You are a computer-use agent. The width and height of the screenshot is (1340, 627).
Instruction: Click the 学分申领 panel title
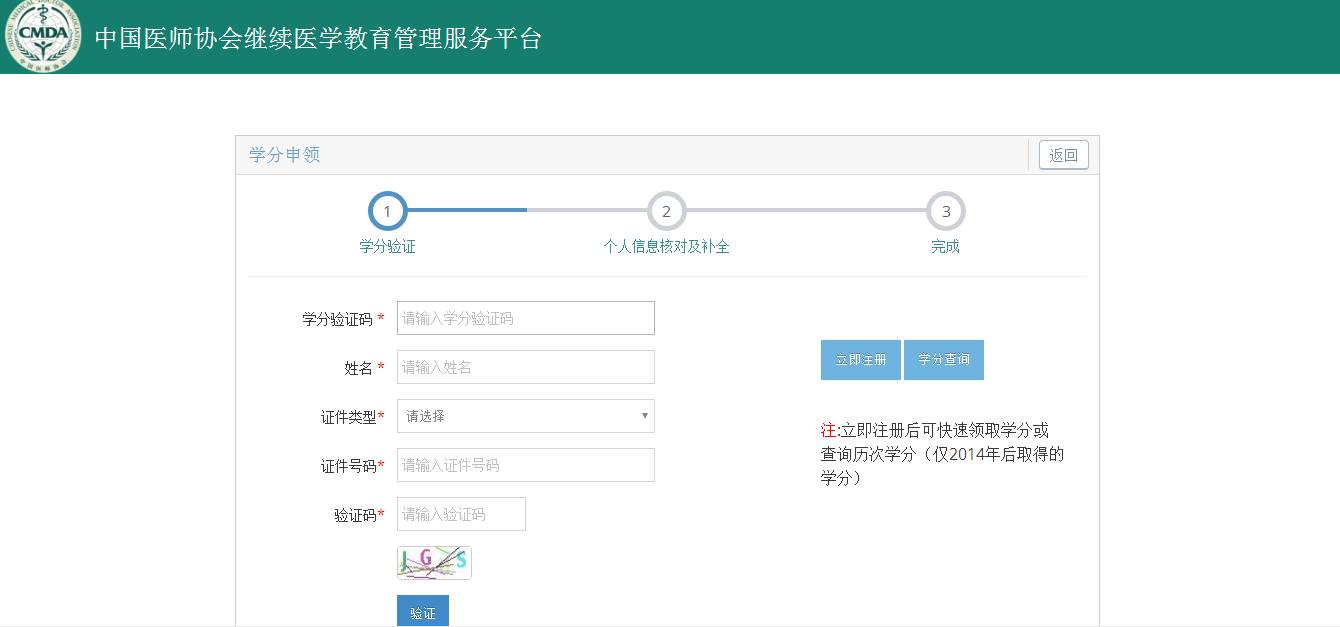285,155
